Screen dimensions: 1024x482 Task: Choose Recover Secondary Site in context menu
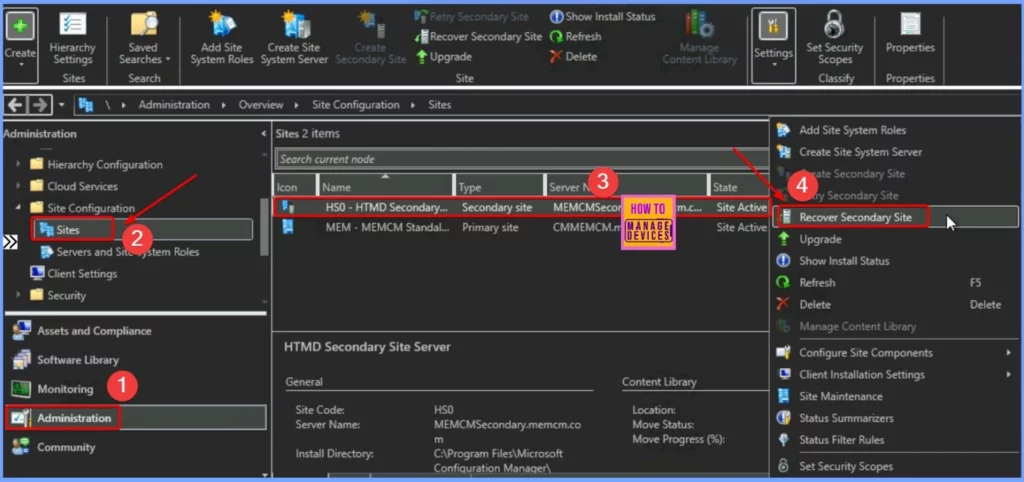[894, 217]
